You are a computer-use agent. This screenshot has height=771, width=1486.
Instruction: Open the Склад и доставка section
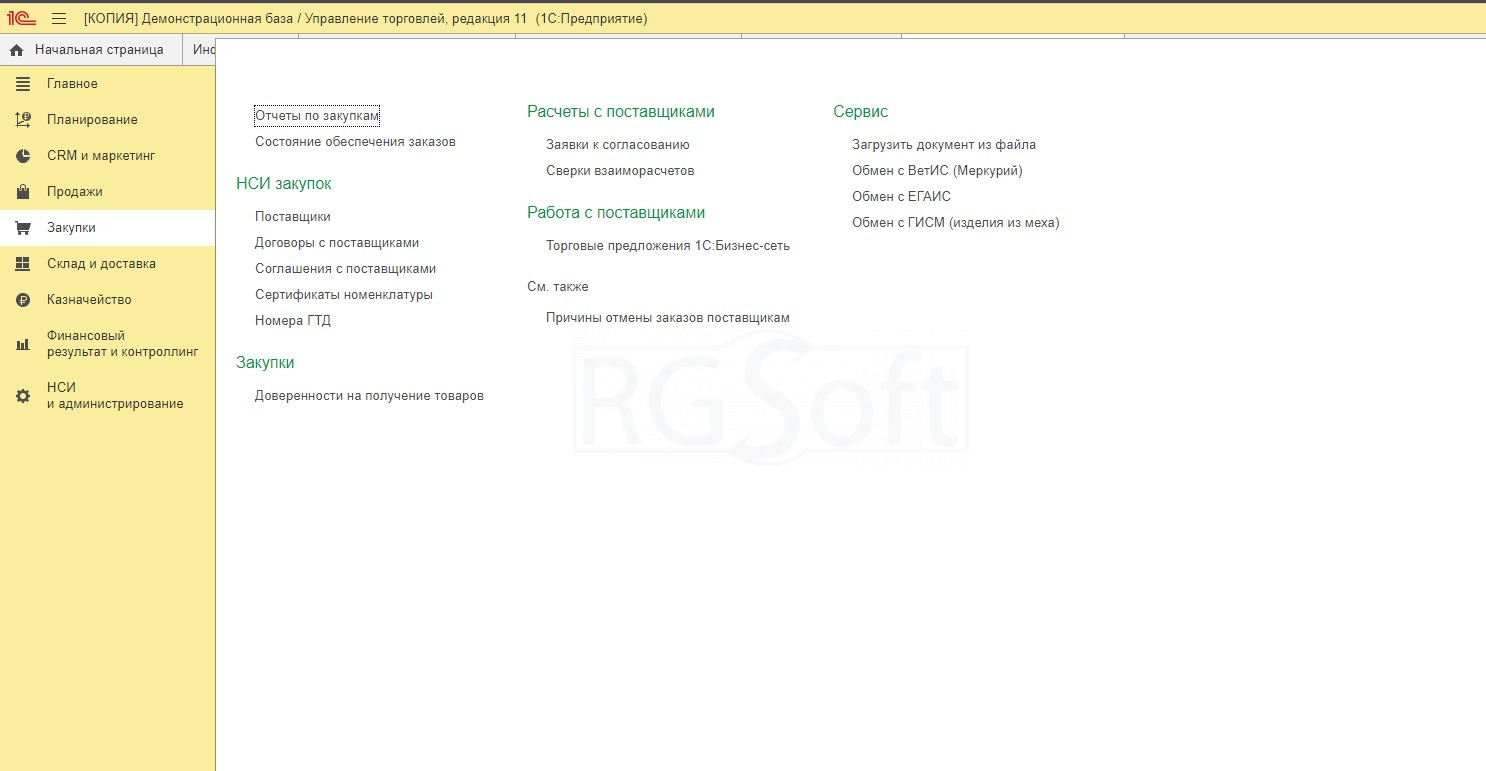coord(107,264)
